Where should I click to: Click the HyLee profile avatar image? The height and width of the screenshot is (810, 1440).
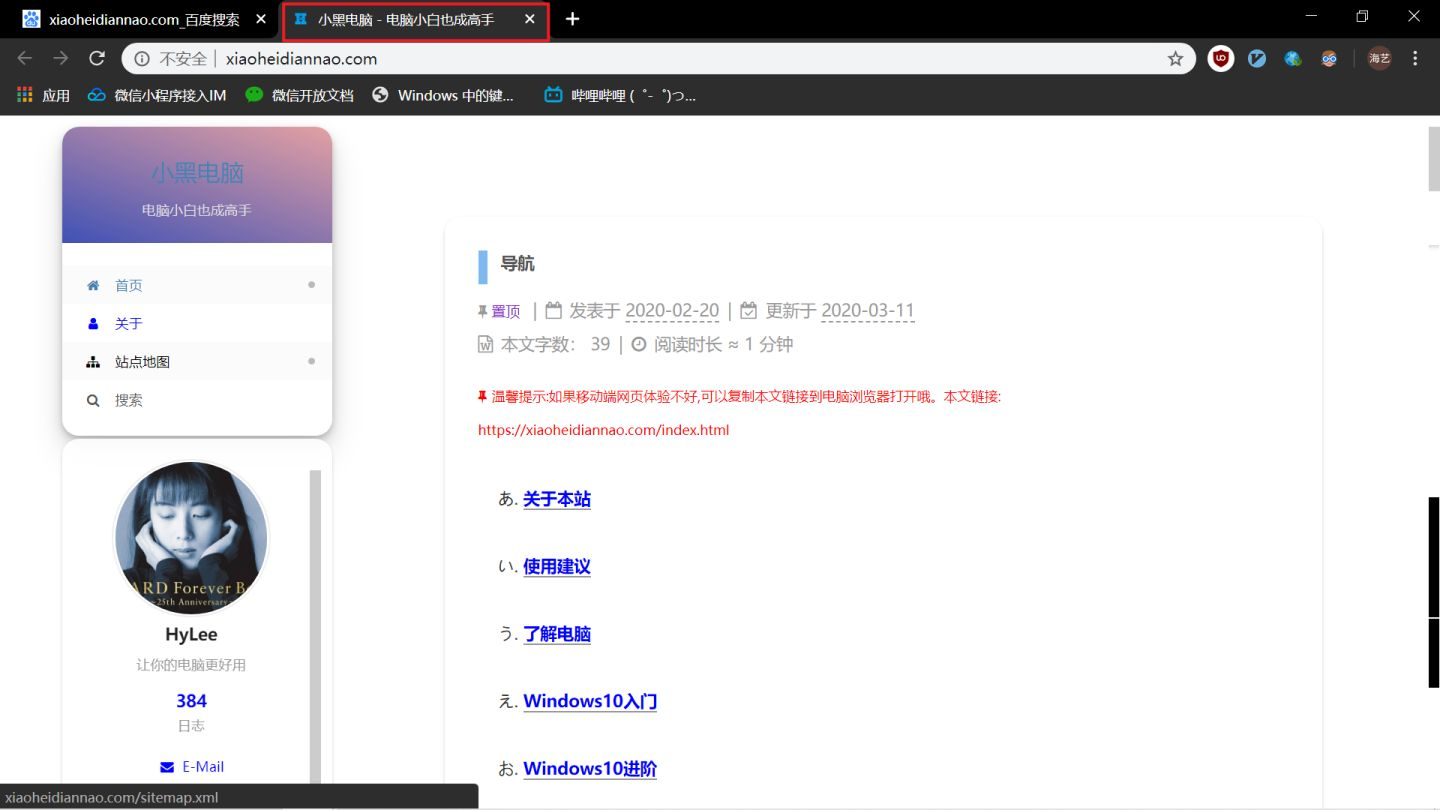[x=191, y=539]
